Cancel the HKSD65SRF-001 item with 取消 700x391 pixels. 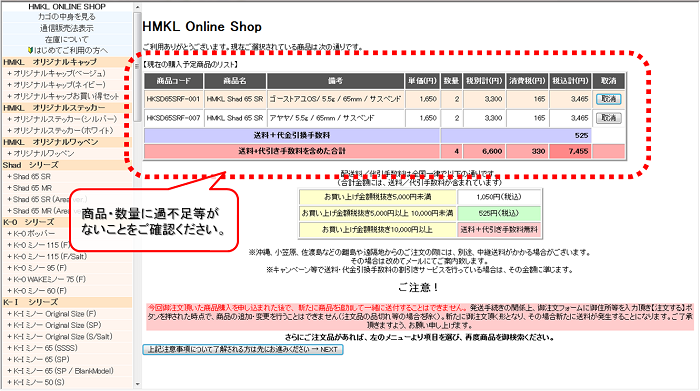(x=608, y=99)
